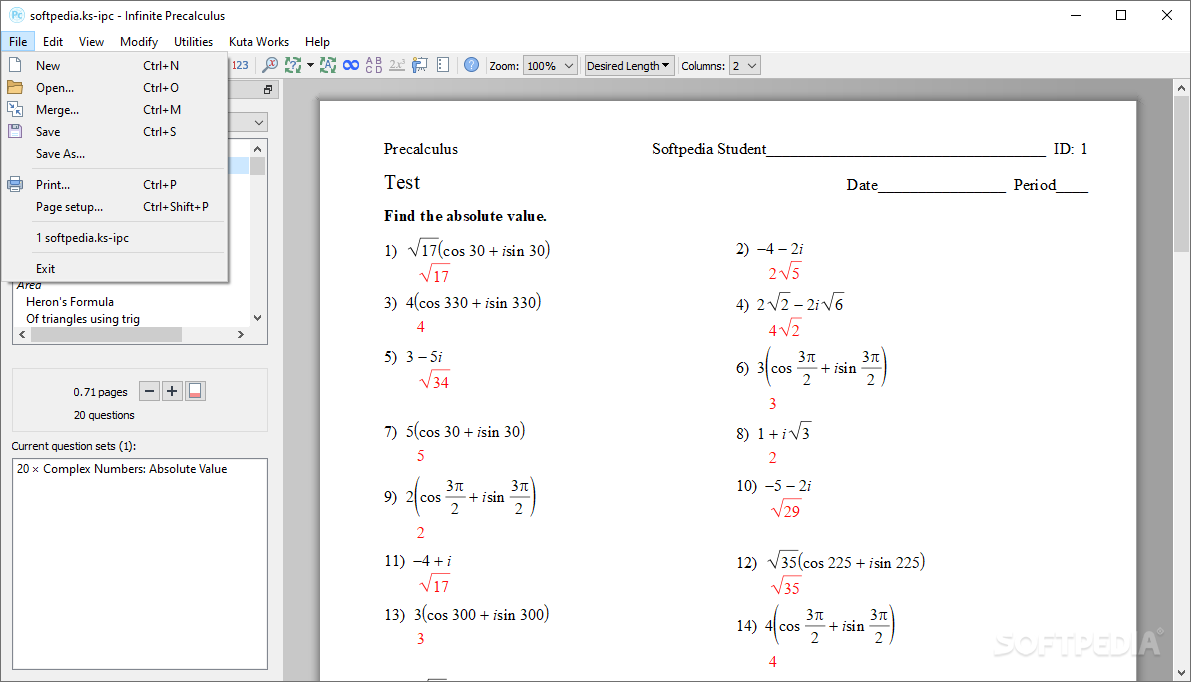Click question 11) −4 + i
This screenshot has width=1191, height=682.
click(418, 560)
